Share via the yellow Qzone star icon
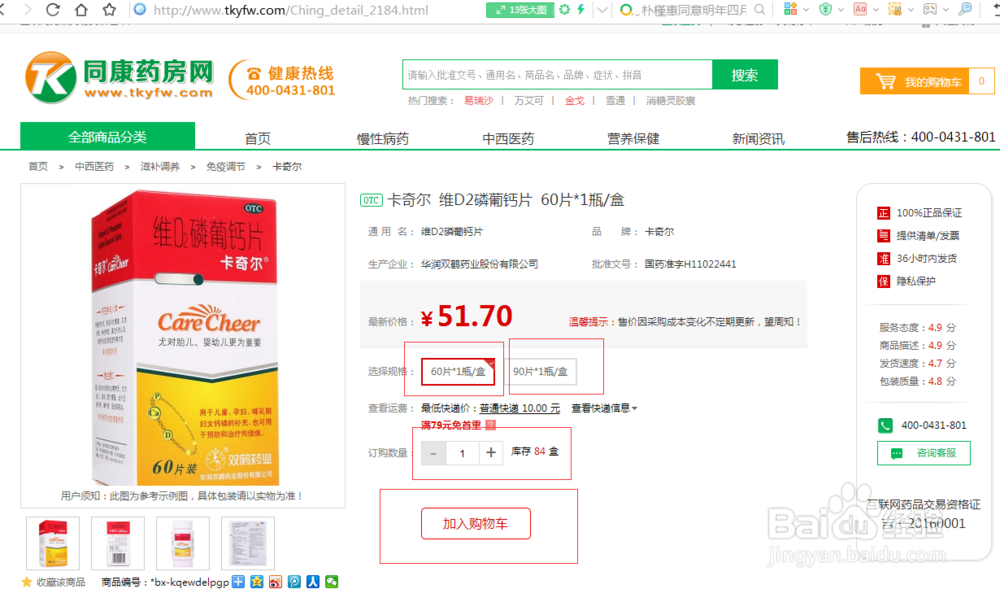Image resolution: width=1000 pixels, height=589 pixels. [x=256, y=581]
